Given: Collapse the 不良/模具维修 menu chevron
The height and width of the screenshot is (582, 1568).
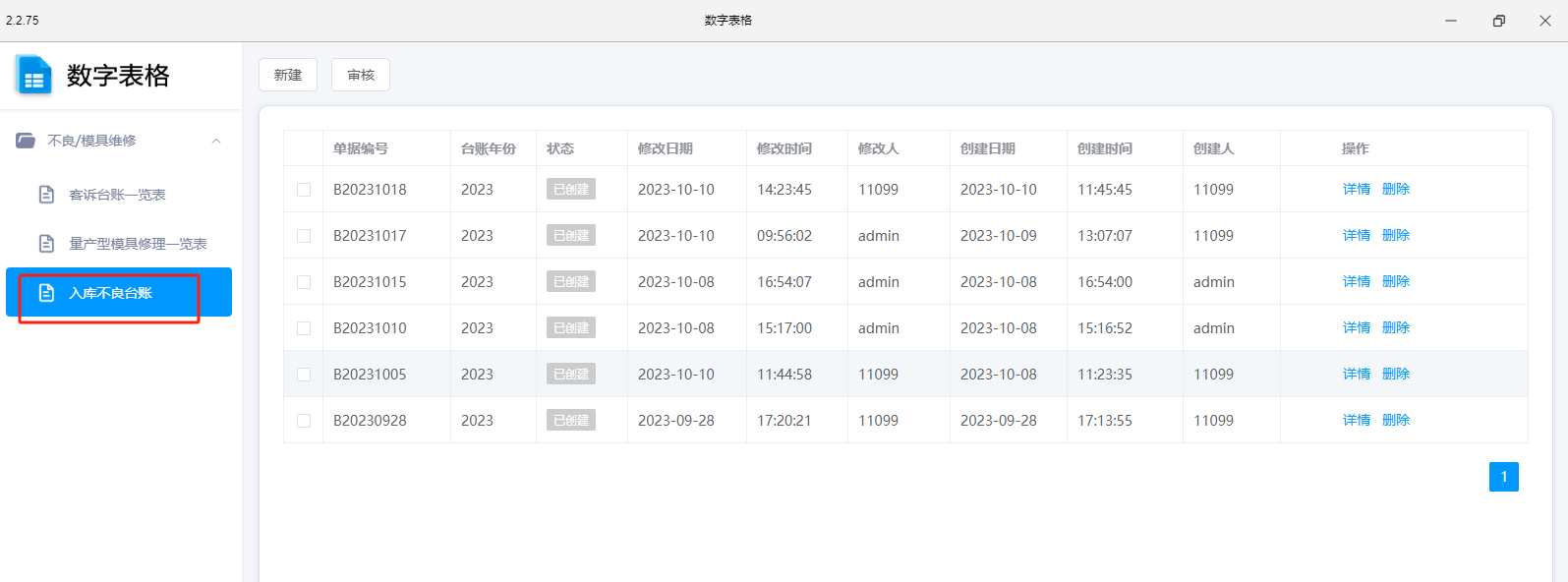Looking at the screenshot, I should [x=216, y=141].
